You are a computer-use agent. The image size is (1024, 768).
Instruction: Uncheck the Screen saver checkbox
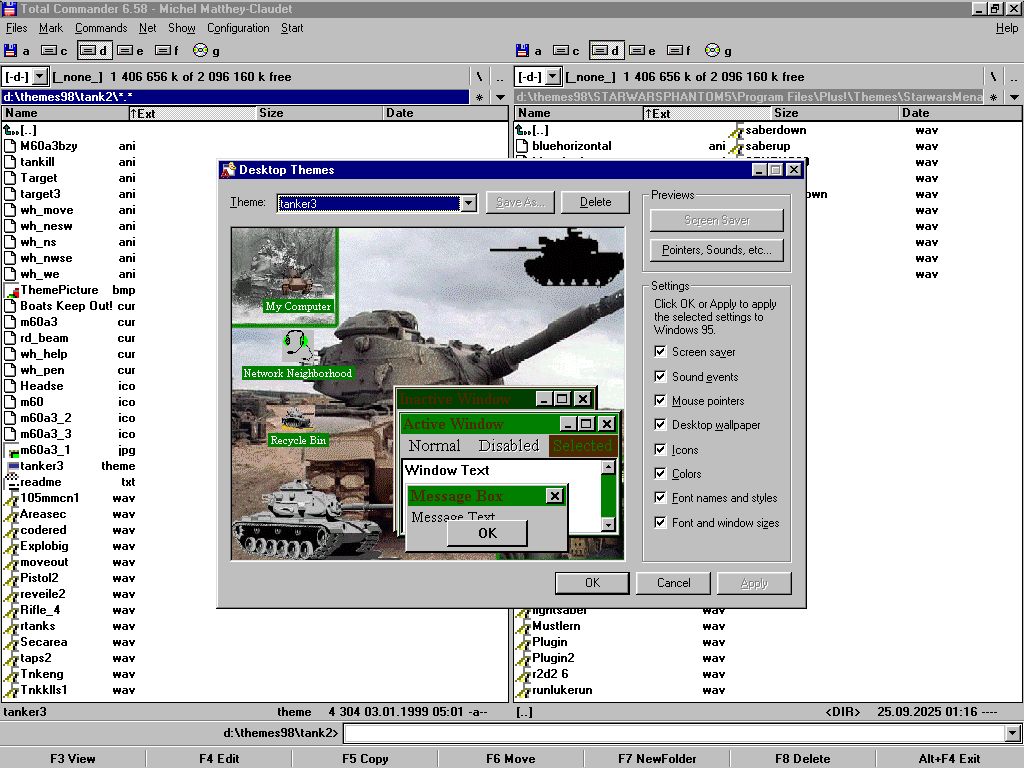tap(660, 352)
